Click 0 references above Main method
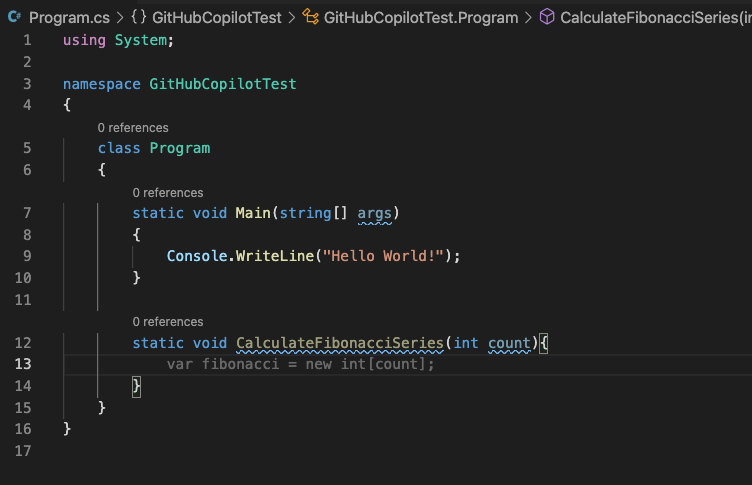 click(168, 192)
